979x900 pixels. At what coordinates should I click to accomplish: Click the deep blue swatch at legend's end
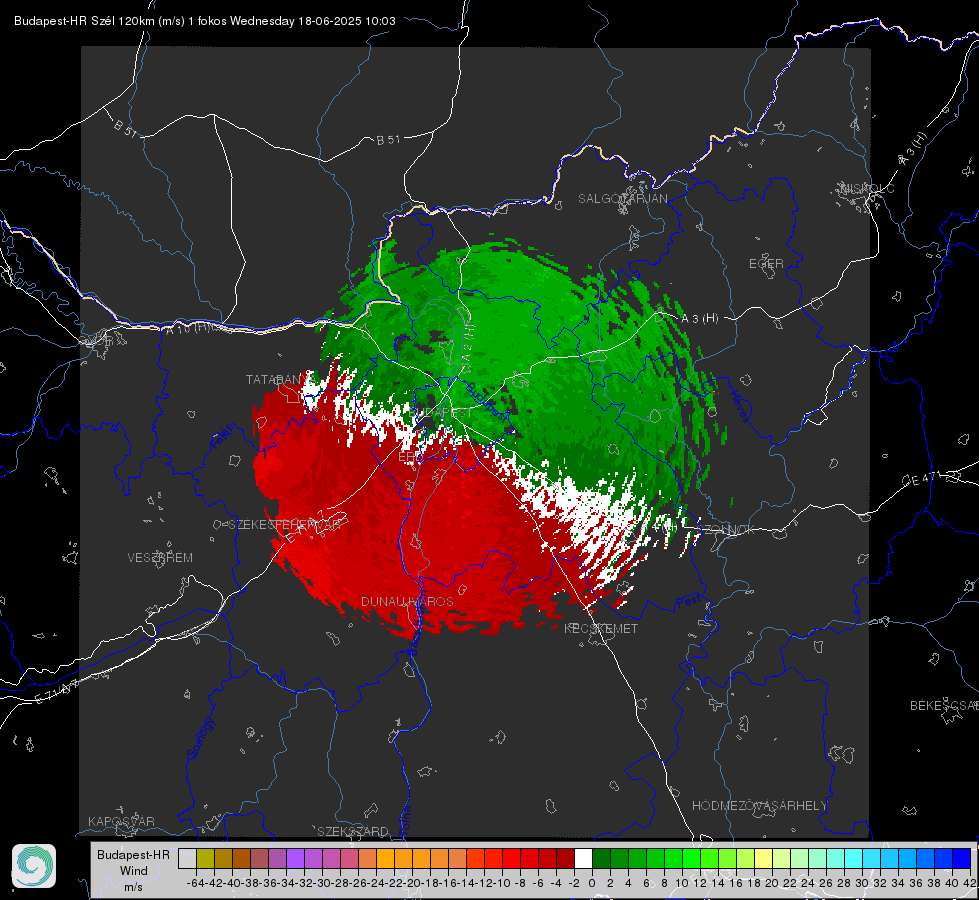(962, 859)
